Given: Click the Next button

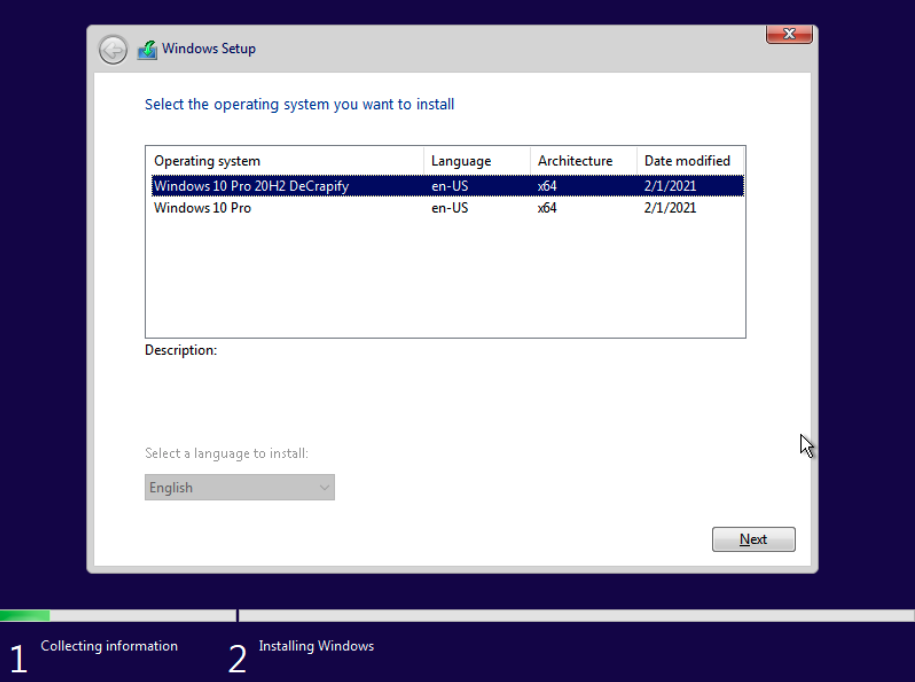Looking at the screenshot, I should point(753,539).
